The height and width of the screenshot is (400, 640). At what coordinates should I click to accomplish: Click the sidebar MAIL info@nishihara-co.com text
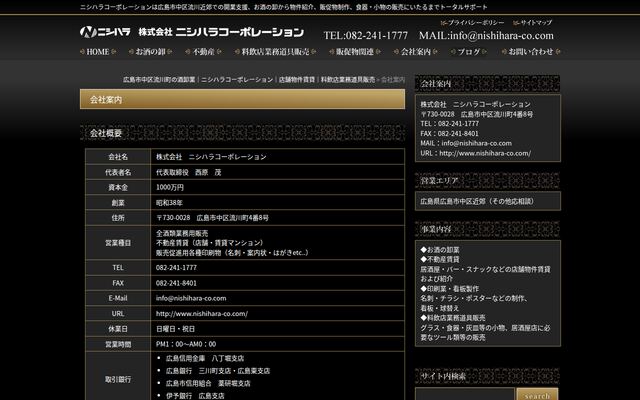click(x=466, y=143)
